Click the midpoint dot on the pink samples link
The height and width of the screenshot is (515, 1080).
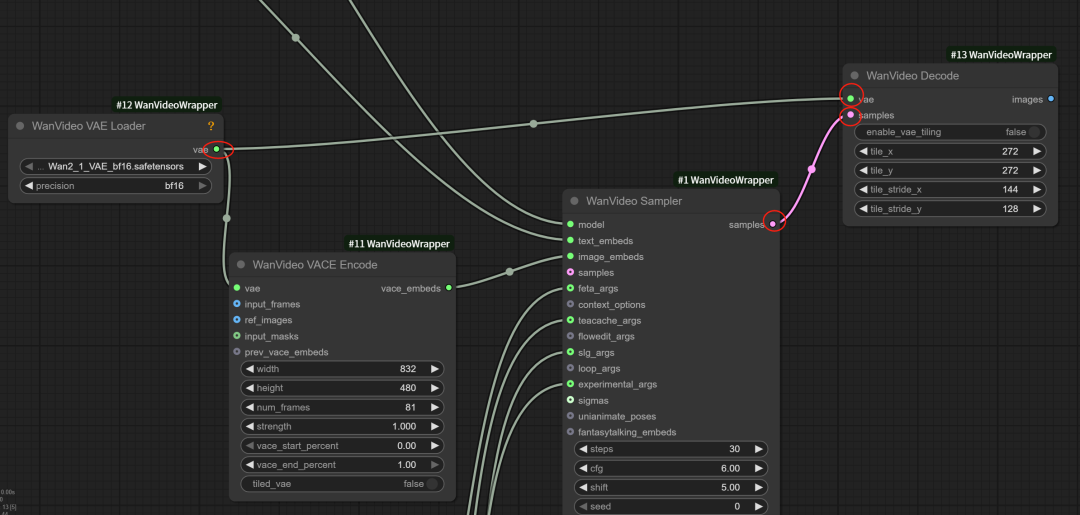811,170
